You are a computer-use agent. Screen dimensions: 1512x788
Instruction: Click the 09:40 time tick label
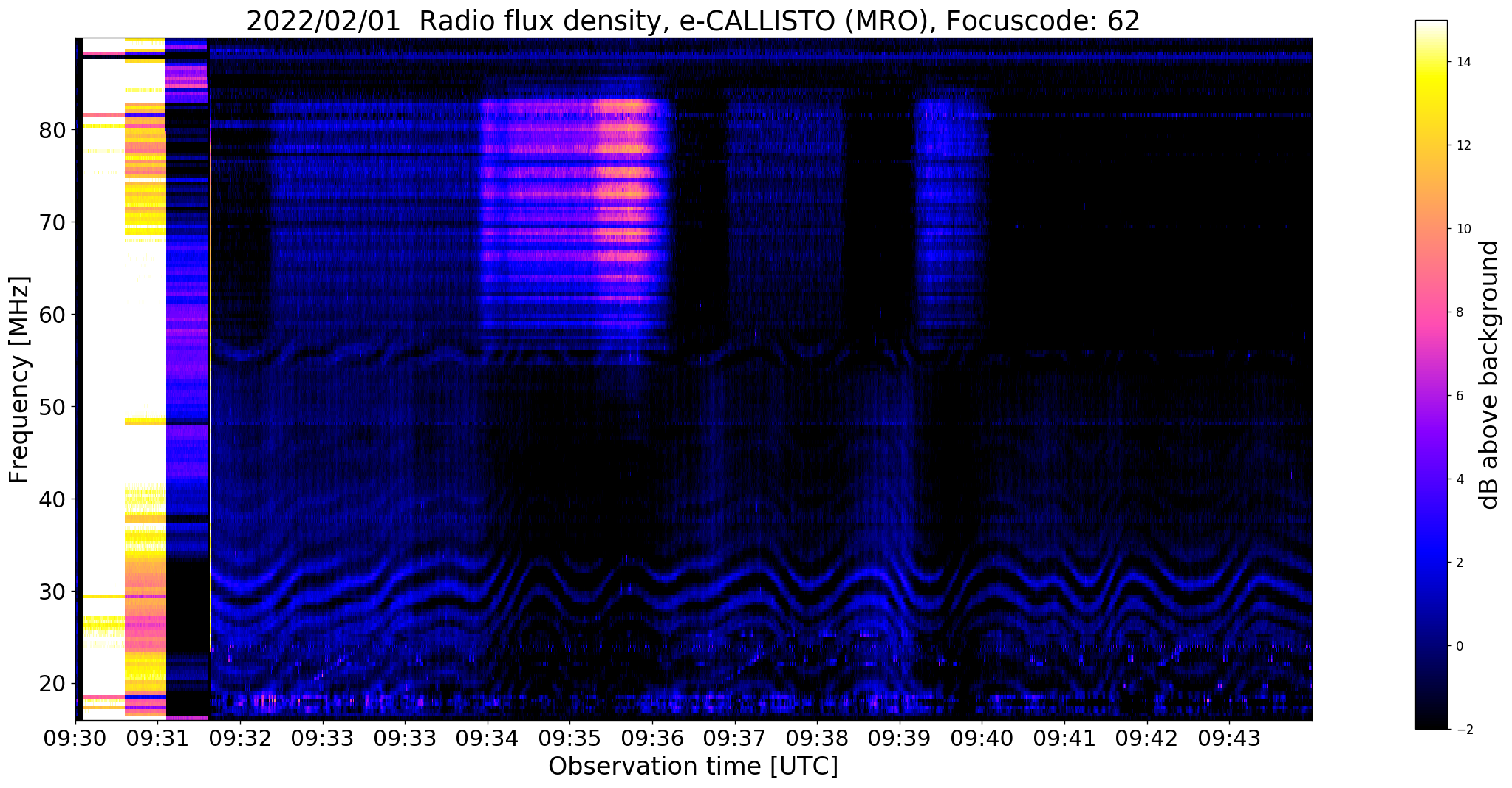tap(982, 739)
